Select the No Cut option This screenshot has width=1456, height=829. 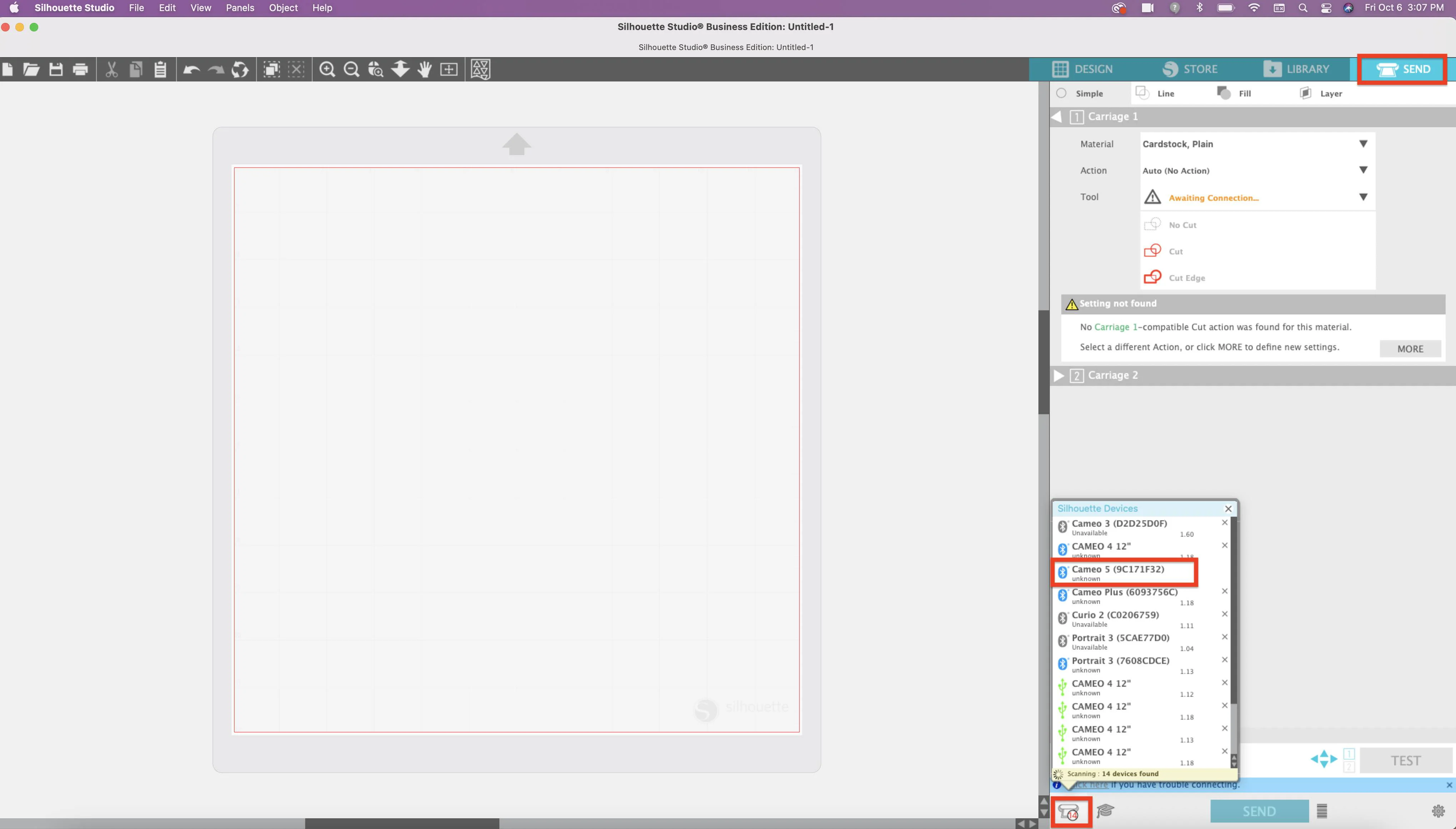pyautogui.click(x=1182, y=225)
